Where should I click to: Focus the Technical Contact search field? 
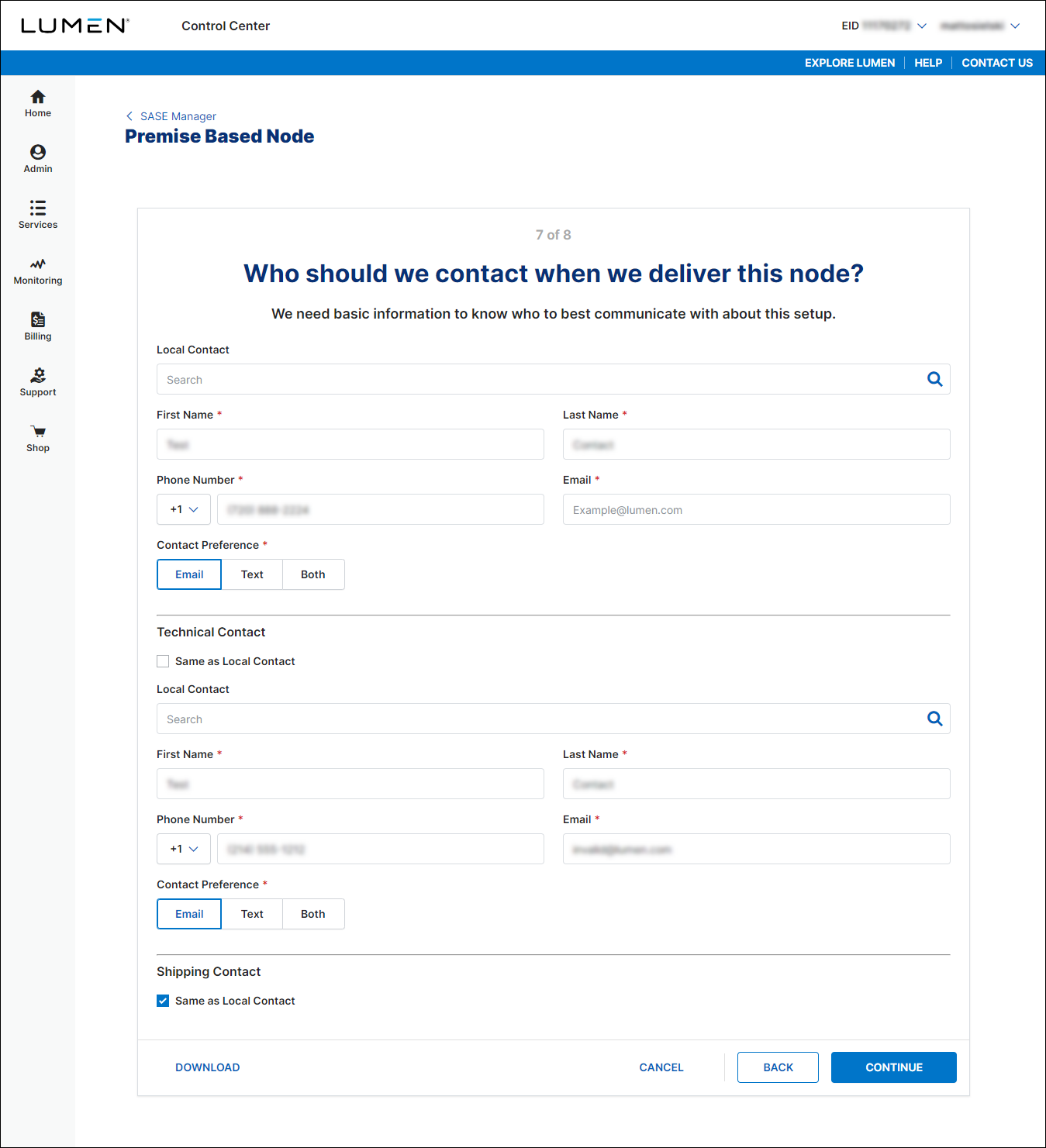coord(554,719)
